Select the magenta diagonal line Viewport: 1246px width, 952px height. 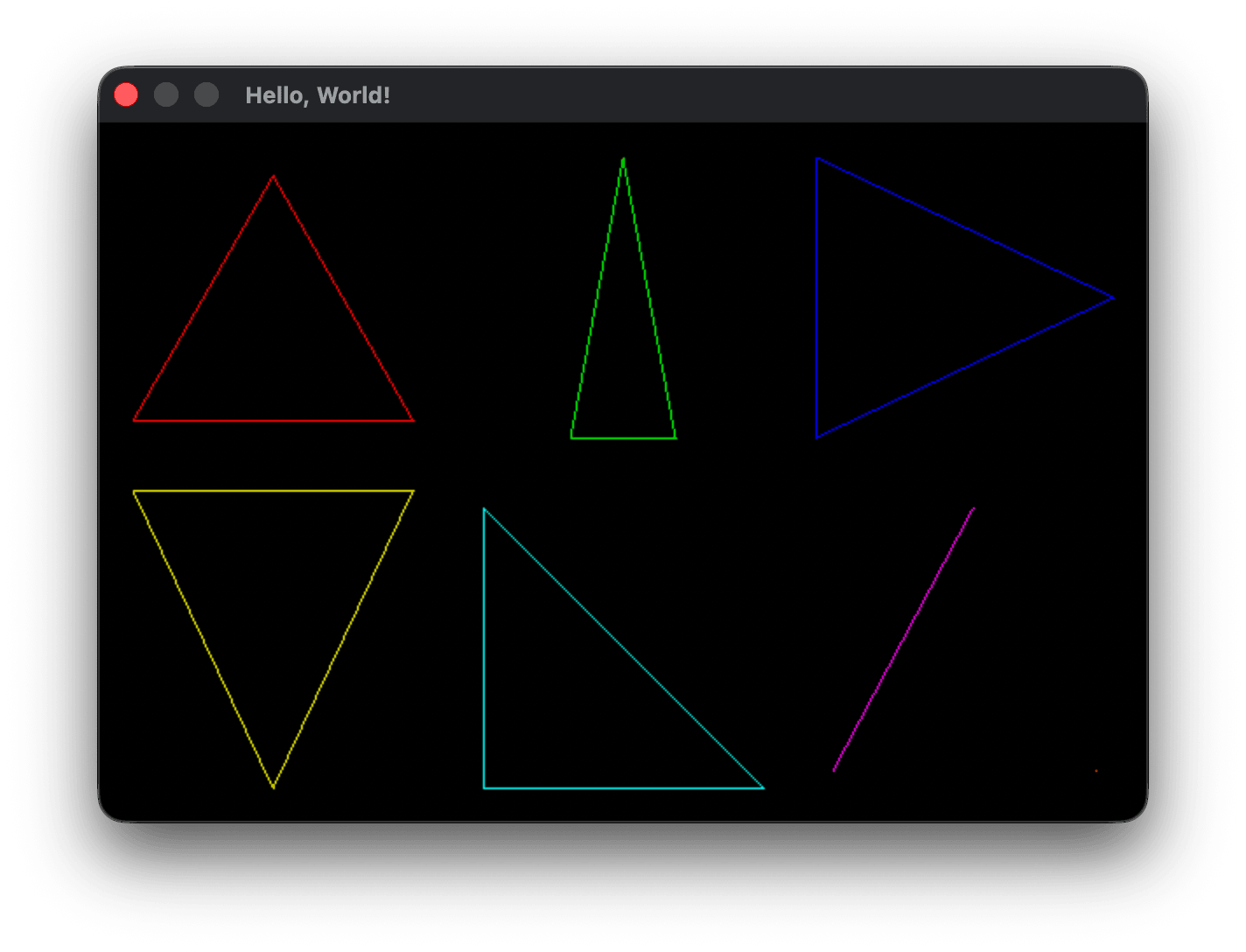[903, 640]
